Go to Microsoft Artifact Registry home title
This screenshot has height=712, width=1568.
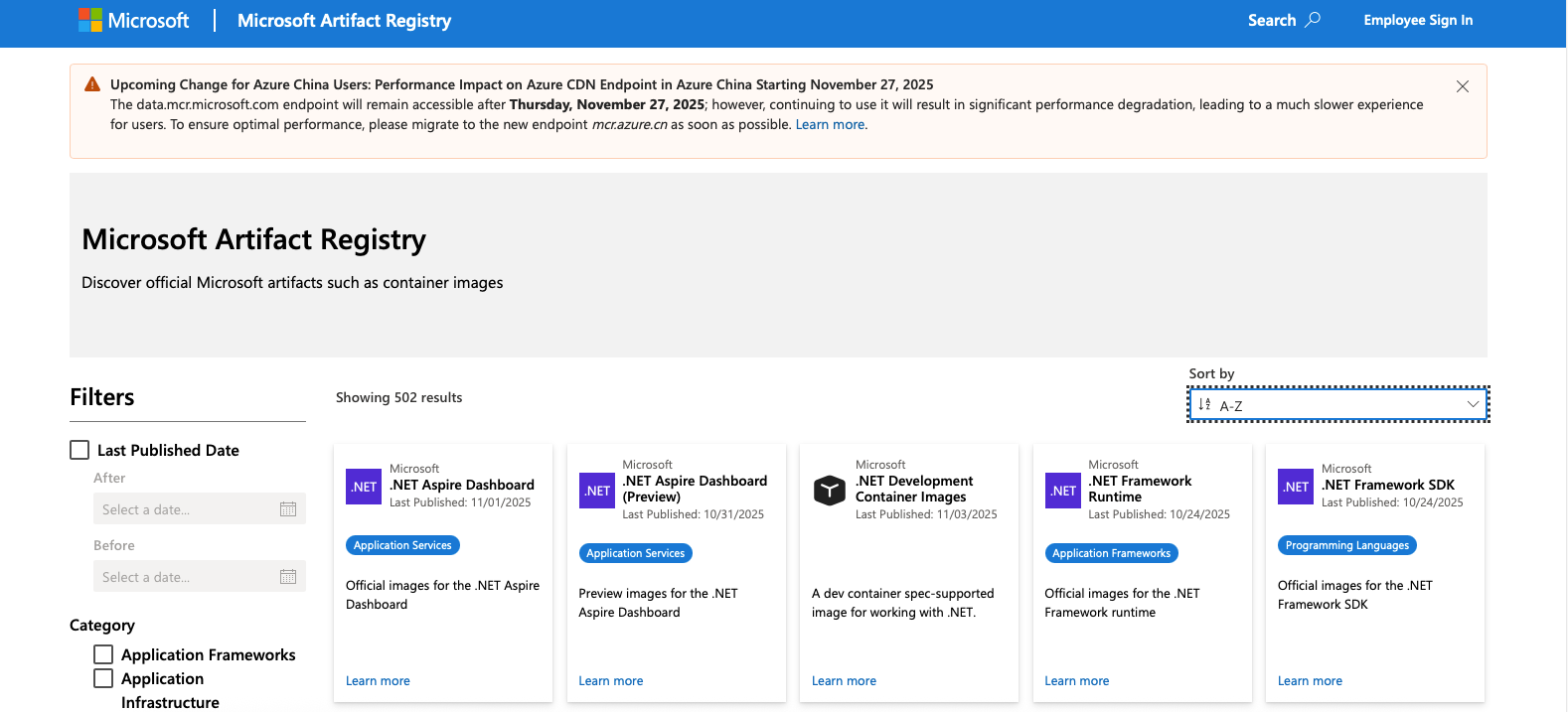[x=344, y=21]
